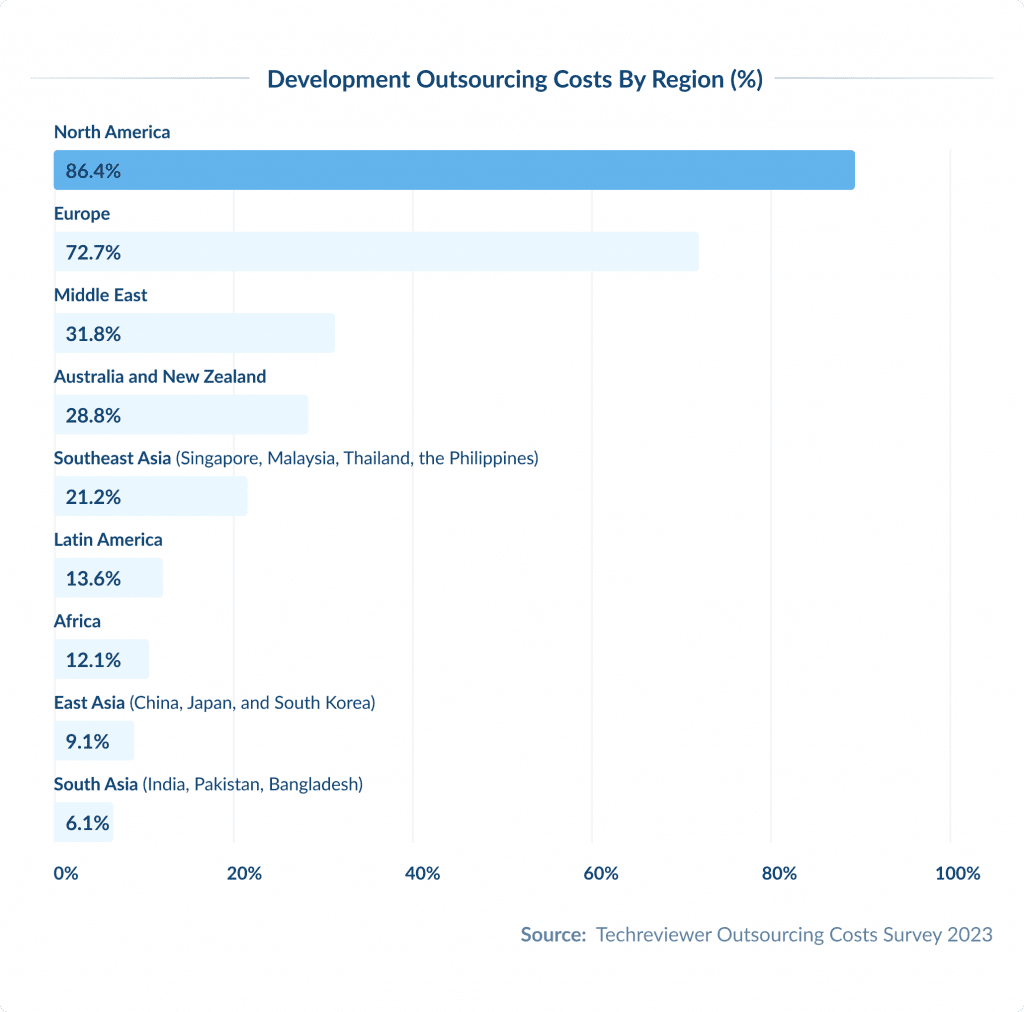Open the Techreviewer Outsourcing Costs Survey link
The image size is (1024, 1012).
pos(794,934)
